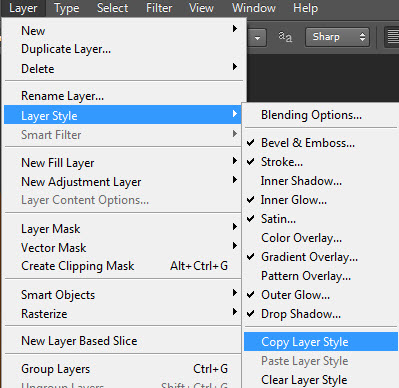Image resolution: width=399 pixels, height=388 pixels.
Task: Expand the New submenu
Action: pos(123,31)
